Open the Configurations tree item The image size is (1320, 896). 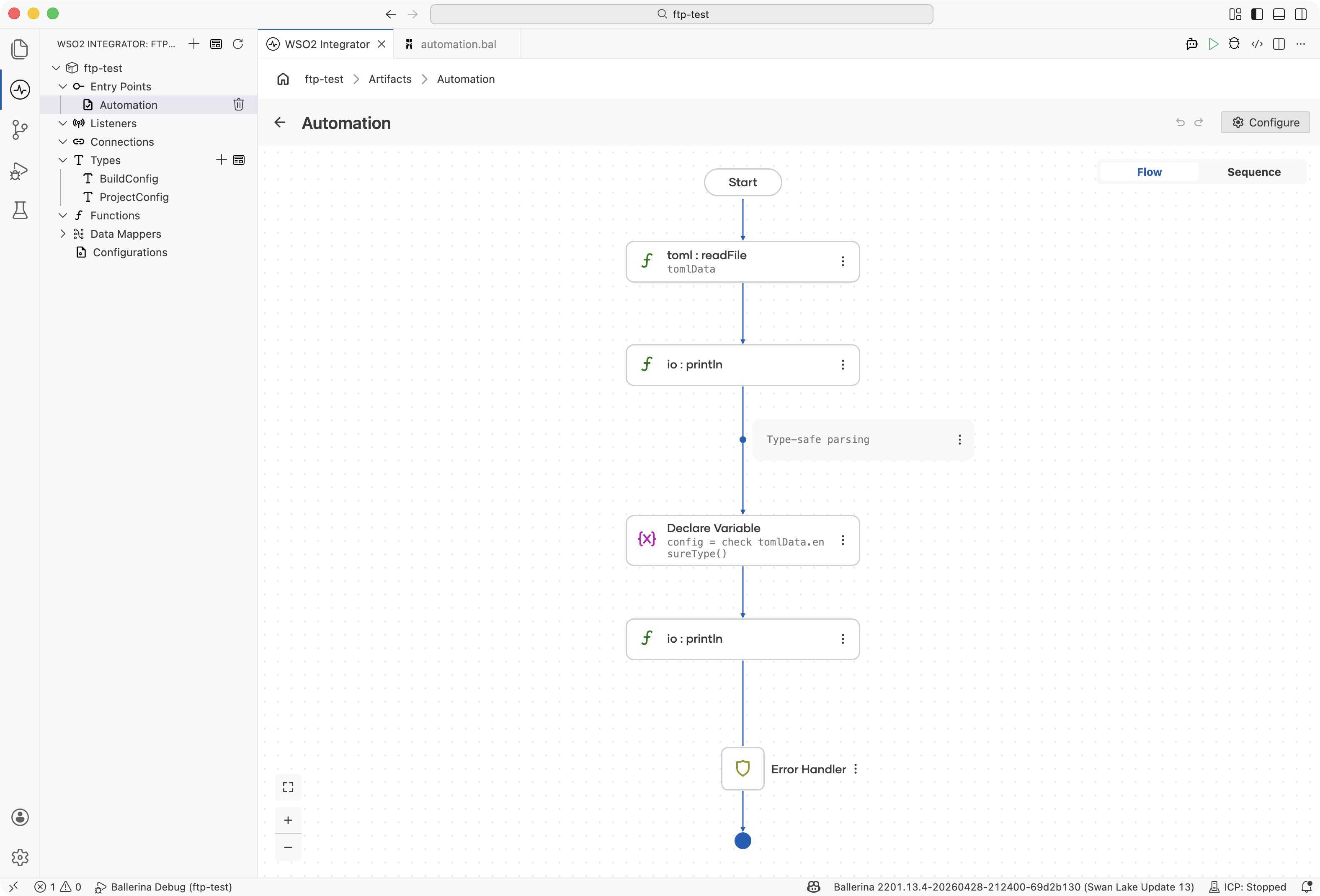click(130, 252)
